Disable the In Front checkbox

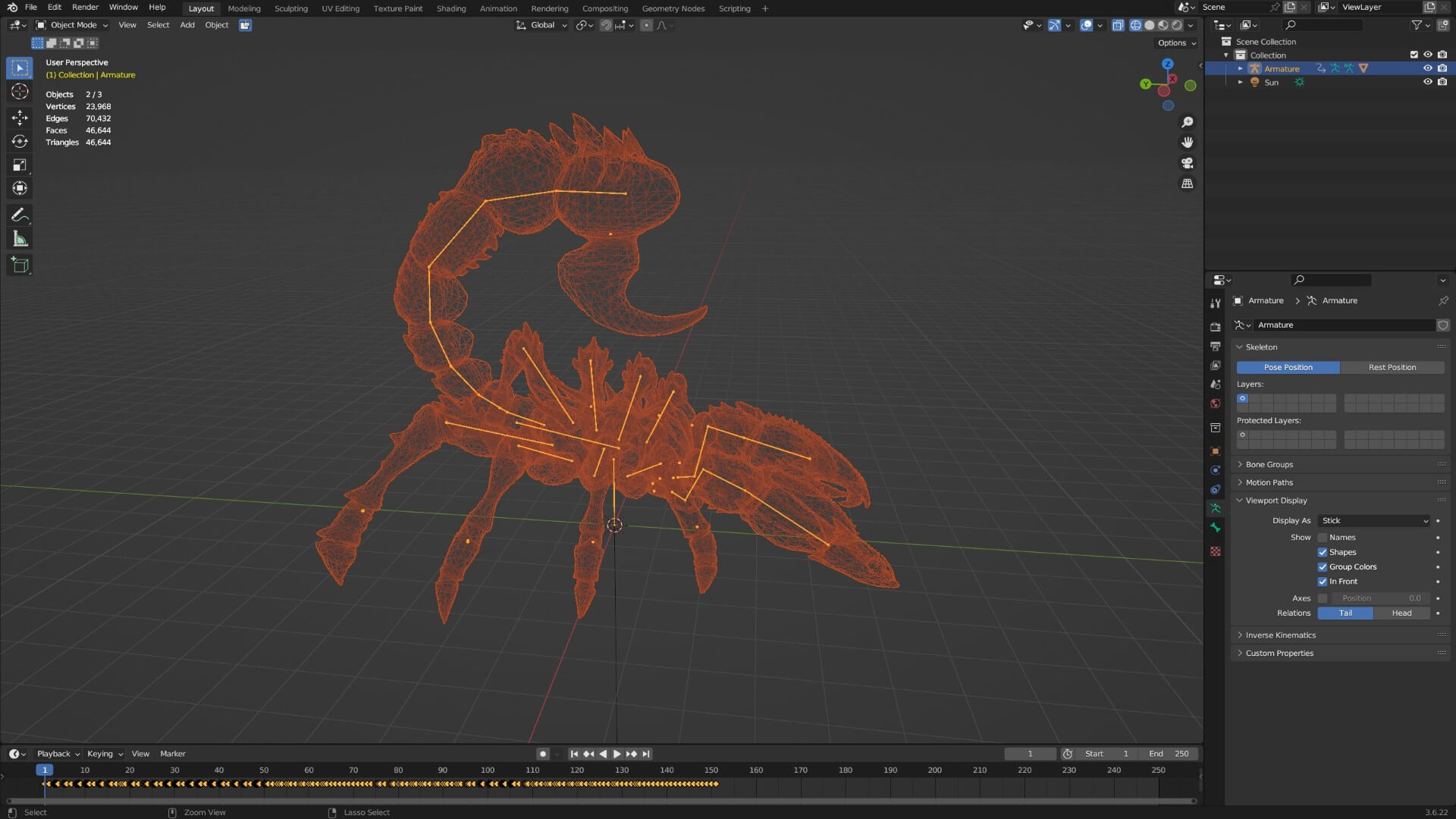1323,582
